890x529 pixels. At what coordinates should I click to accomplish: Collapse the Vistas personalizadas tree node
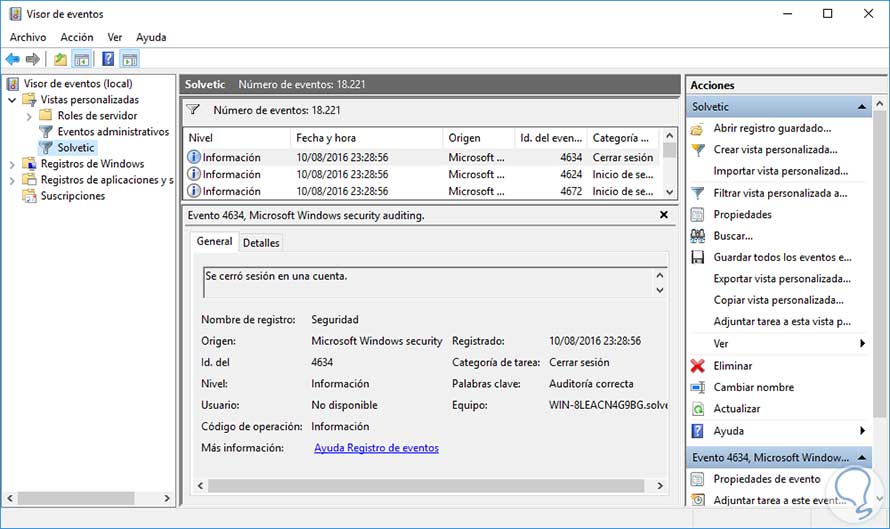pos(12,100)
